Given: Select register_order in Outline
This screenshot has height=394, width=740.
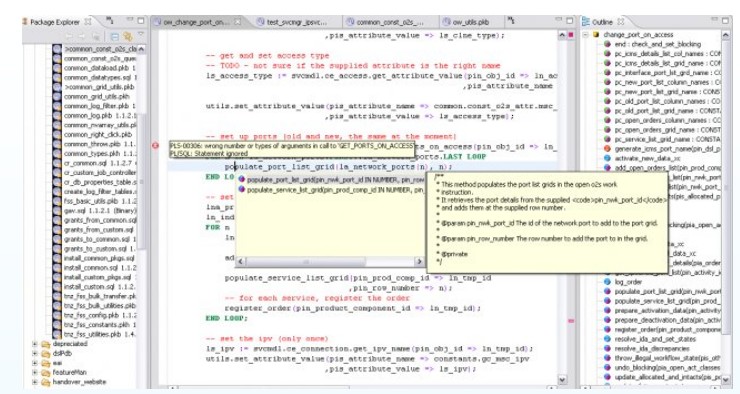Looking at the screenshot, I should (x=667, y=329).
